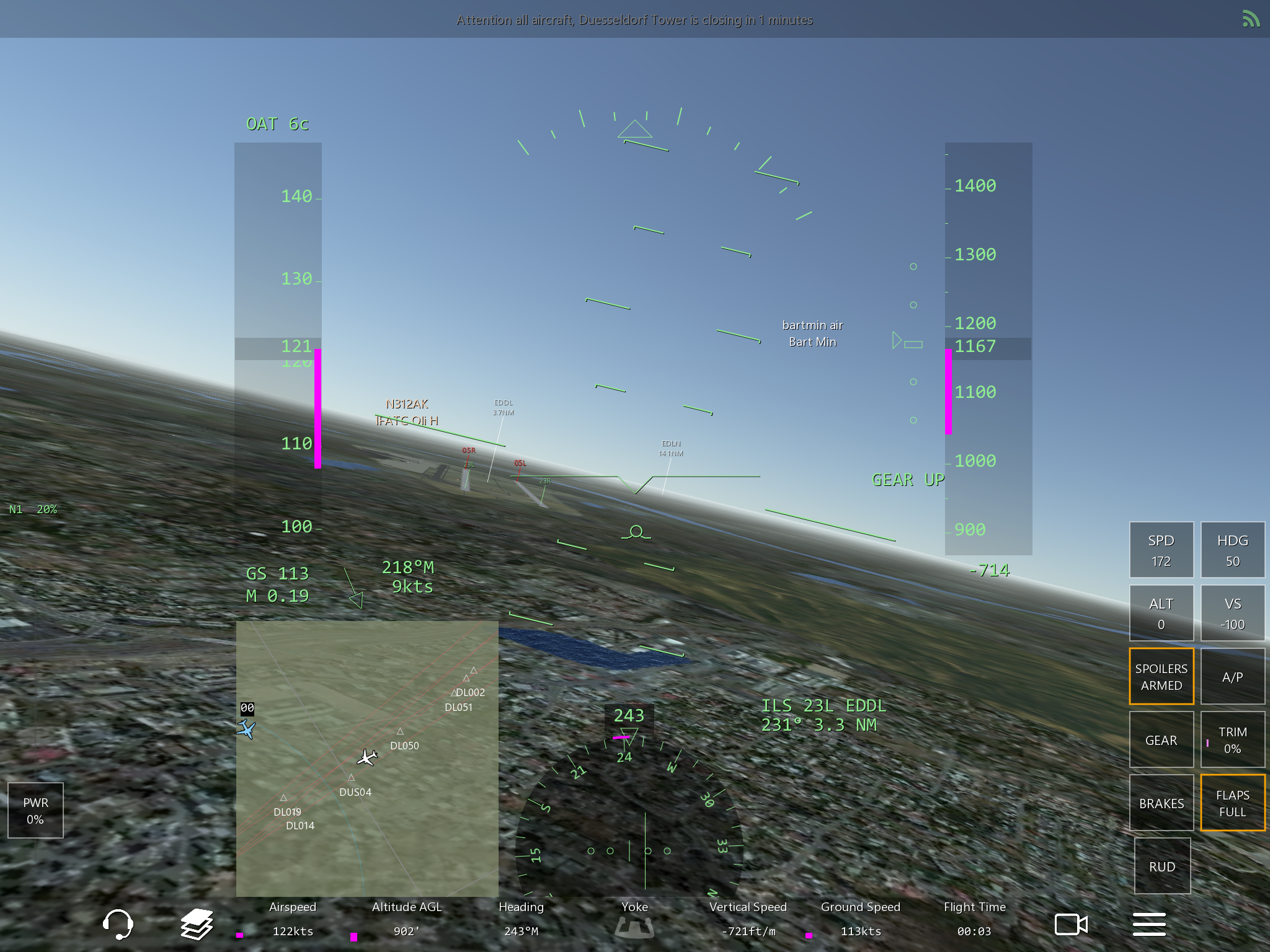Open the Altitude AGL status selector
The width and height of the screenshot is (1270, 952).
407,919
